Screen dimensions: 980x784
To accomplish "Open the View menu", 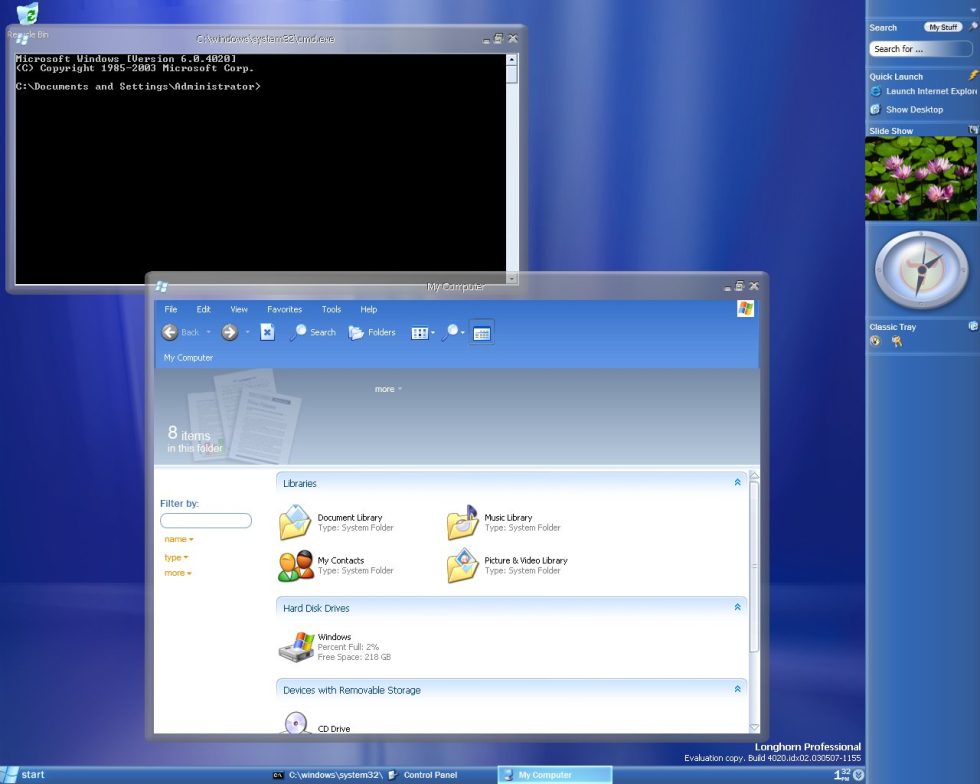I will click(239, 309).
